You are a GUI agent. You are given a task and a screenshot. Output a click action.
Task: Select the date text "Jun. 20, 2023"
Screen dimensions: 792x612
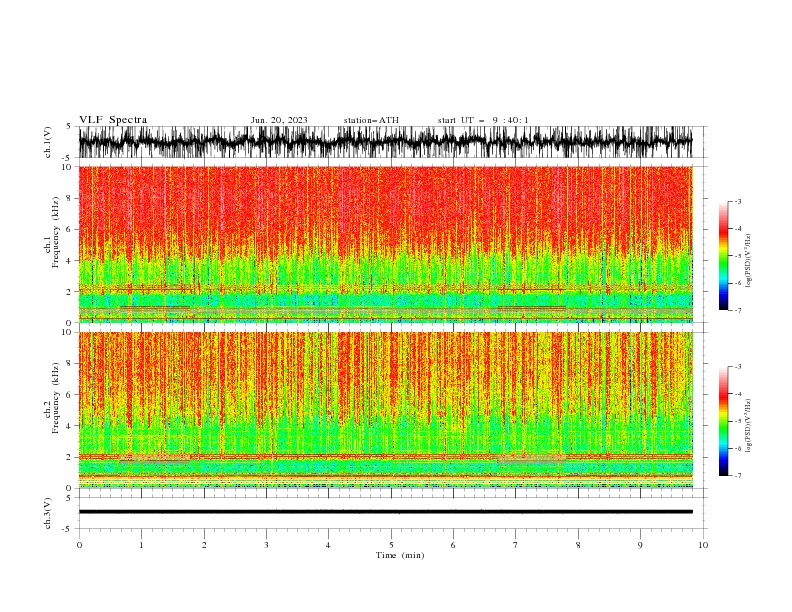click(x=279, y=120)
